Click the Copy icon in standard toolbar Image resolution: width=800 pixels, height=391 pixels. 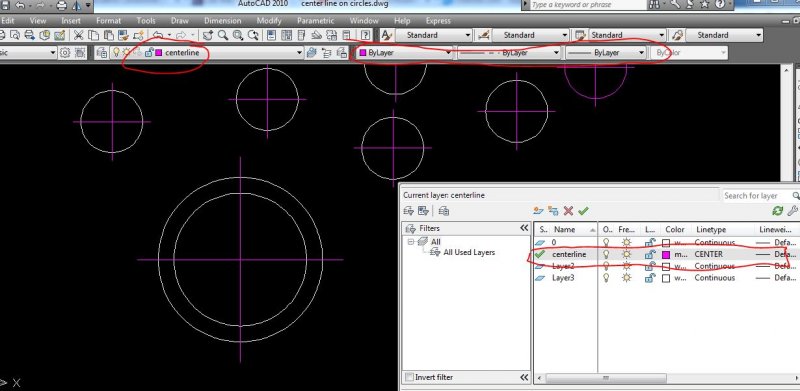(x=93, y=35)
